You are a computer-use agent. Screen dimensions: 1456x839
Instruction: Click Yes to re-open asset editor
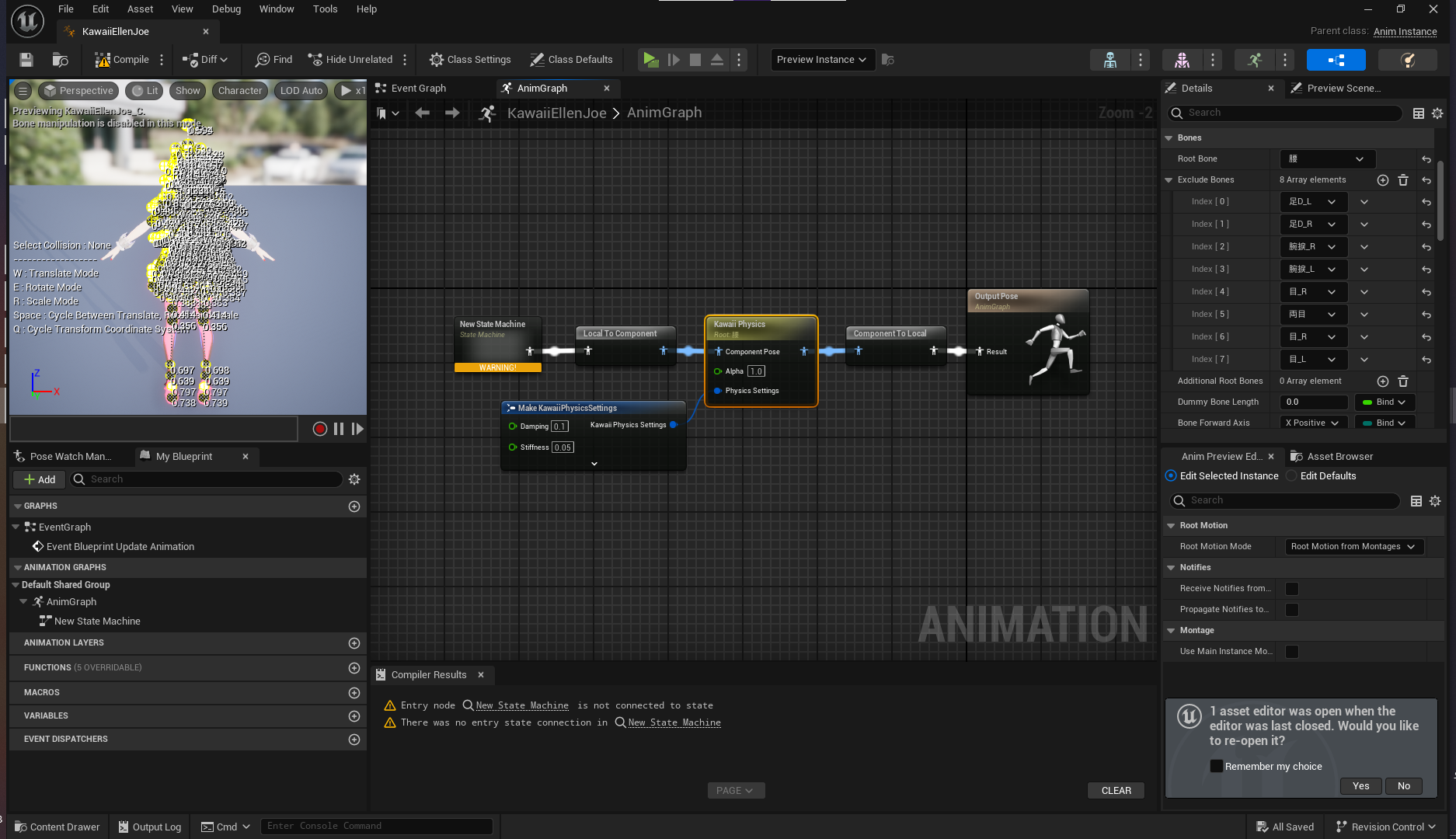pyautogui.click(x=1361, y=786)
